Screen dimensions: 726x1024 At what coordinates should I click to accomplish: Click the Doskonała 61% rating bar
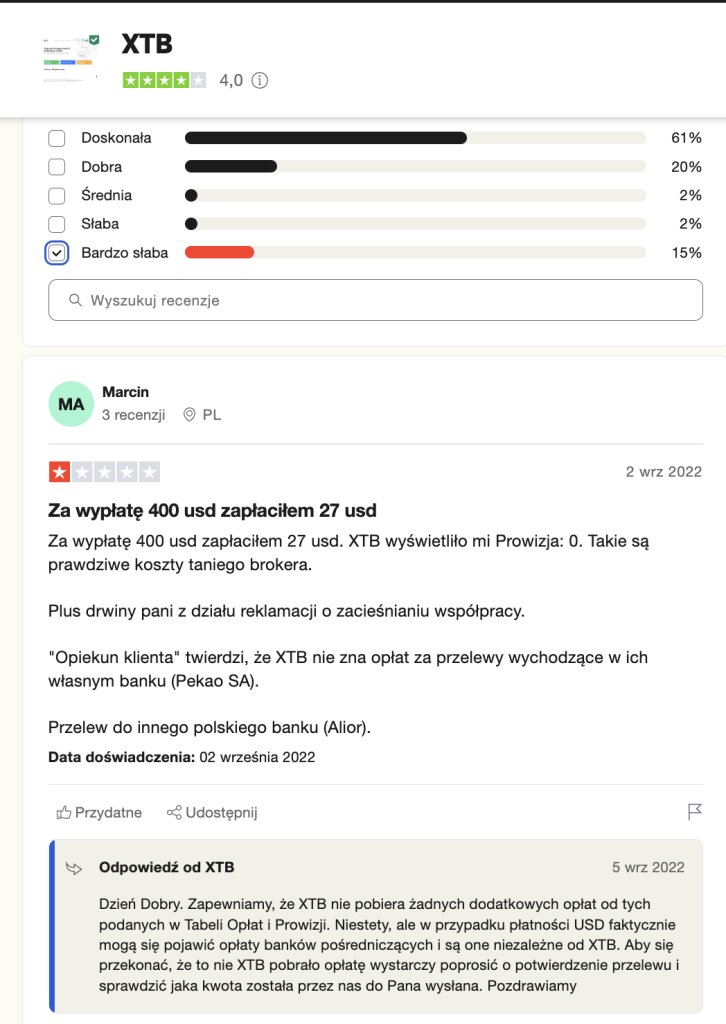pos(326,138)
